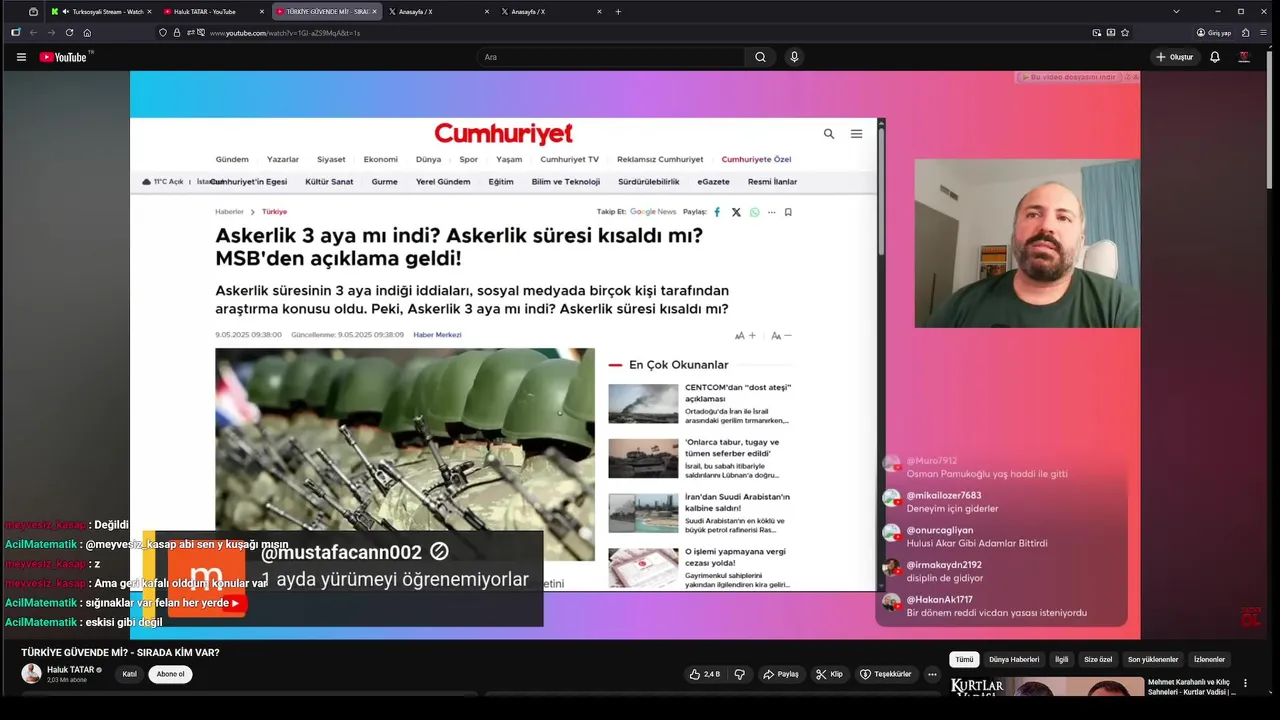Viewport: 1280px width, 720px height.
Task: Open the Oluştur create menu
Action: [x=1175, y=57]
